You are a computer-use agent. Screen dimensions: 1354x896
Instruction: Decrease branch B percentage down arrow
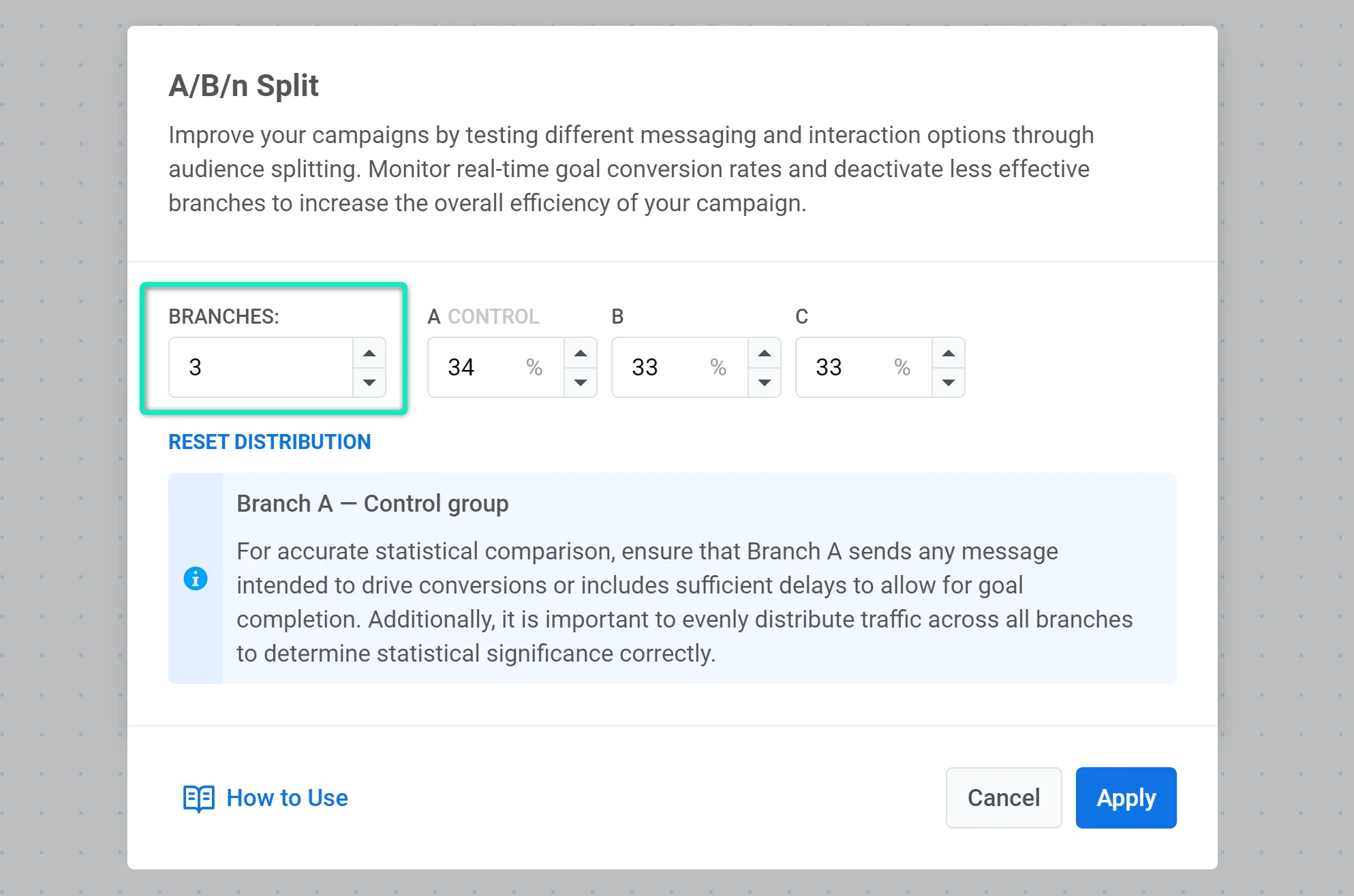(x=765, y=382)
